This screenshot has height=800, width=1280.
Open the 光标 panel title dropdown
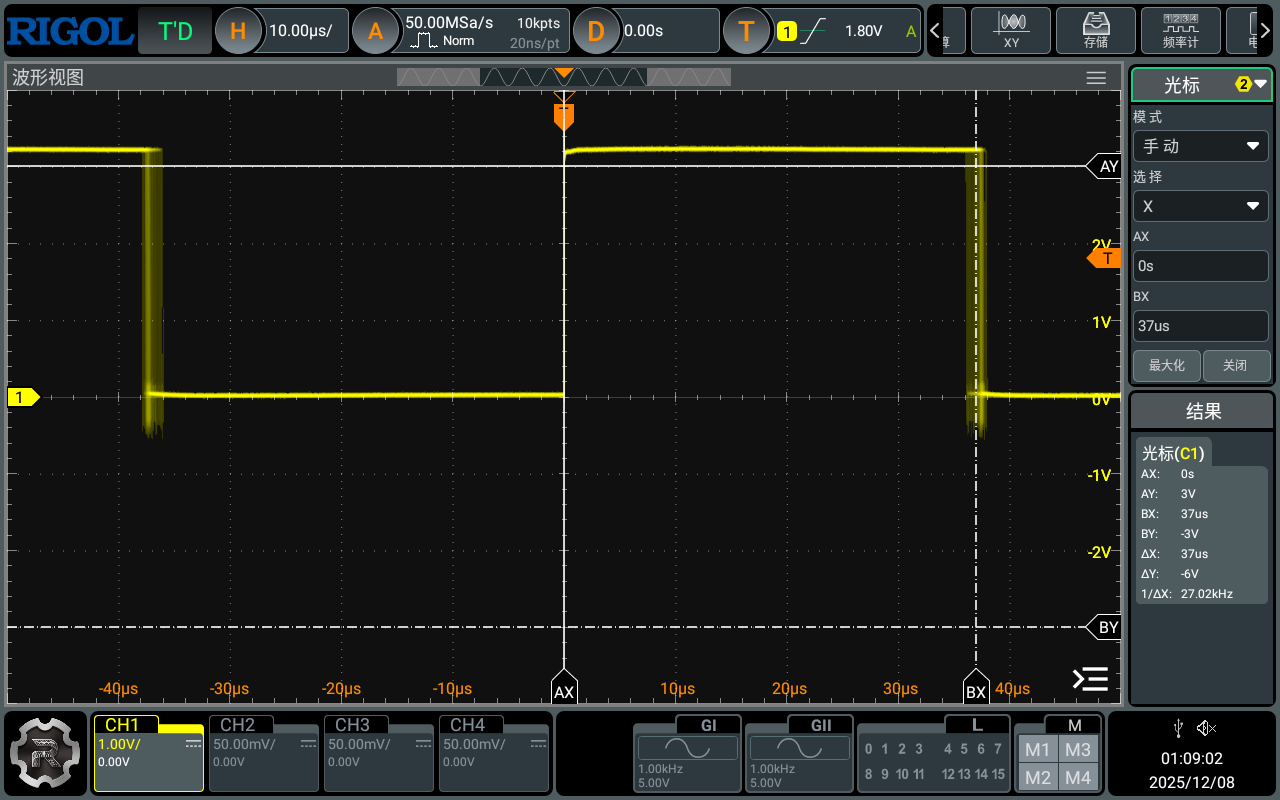tap(1200, 85)
